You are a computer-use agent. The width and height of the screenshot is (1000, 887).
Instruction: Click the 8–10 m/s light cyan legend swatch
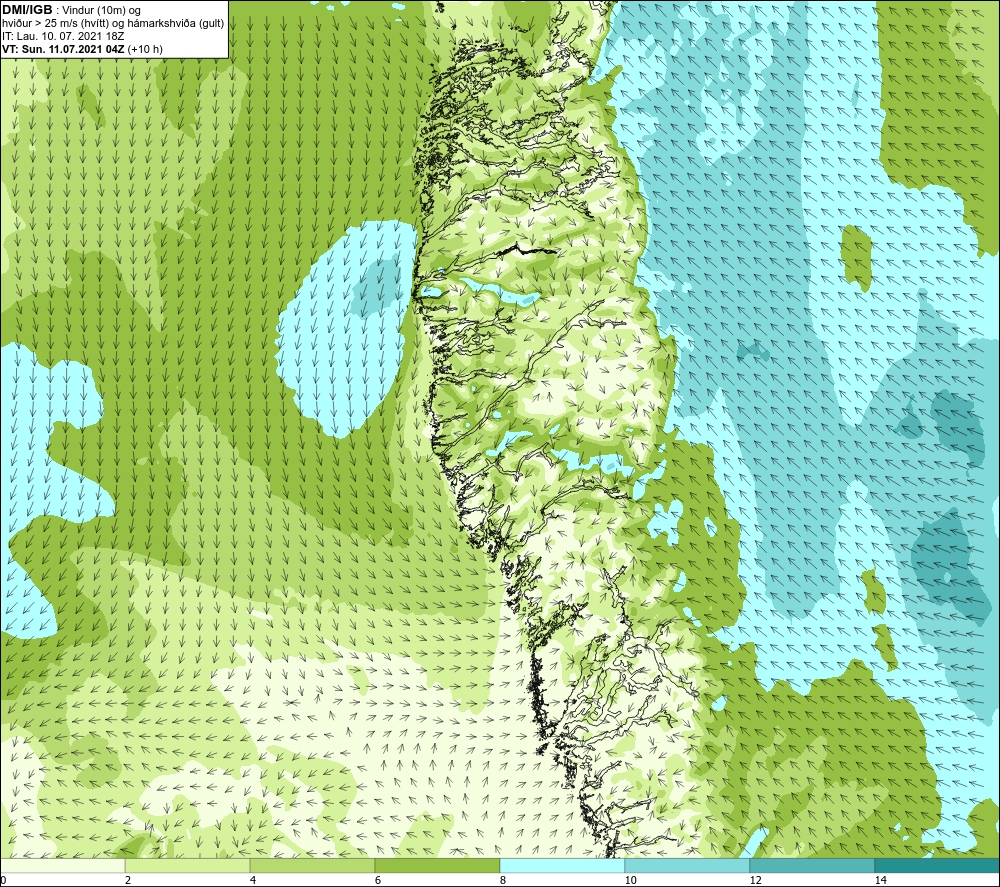(562, 866)
